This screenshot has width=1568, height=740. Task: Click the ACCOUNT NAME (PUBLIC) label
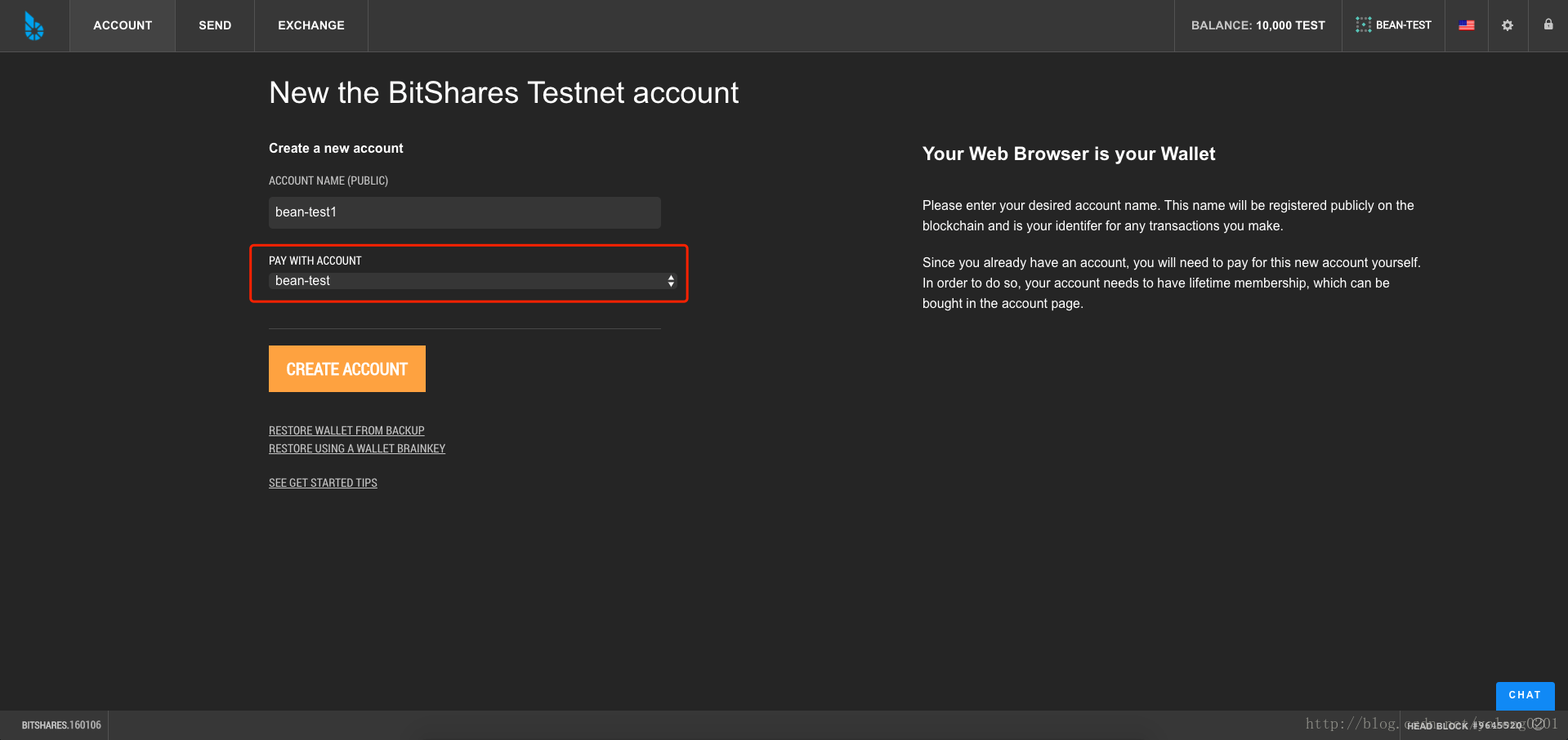[x=328, y=181]
